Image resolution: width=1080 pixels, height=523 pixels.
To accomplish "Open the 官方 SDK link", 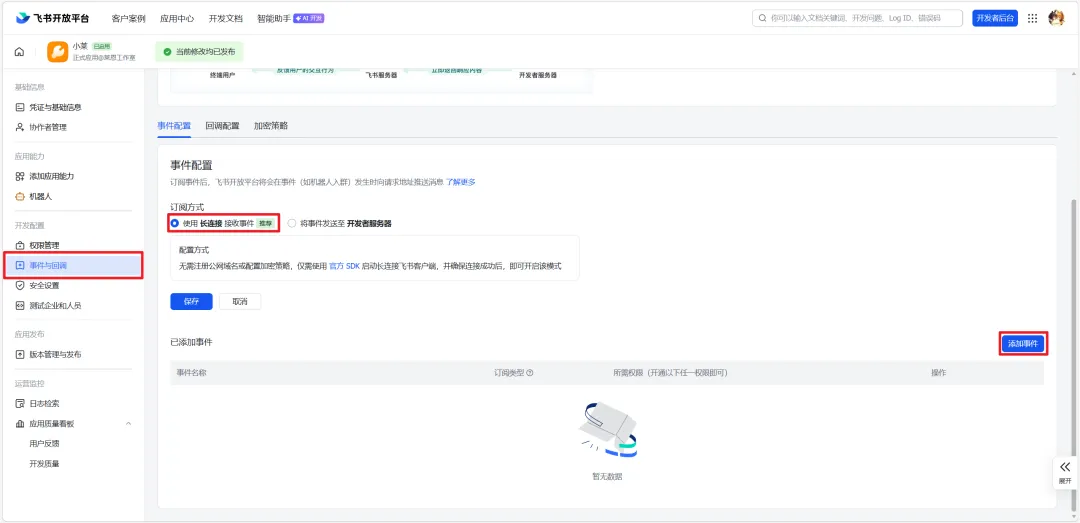I will (x=344, y=265).
